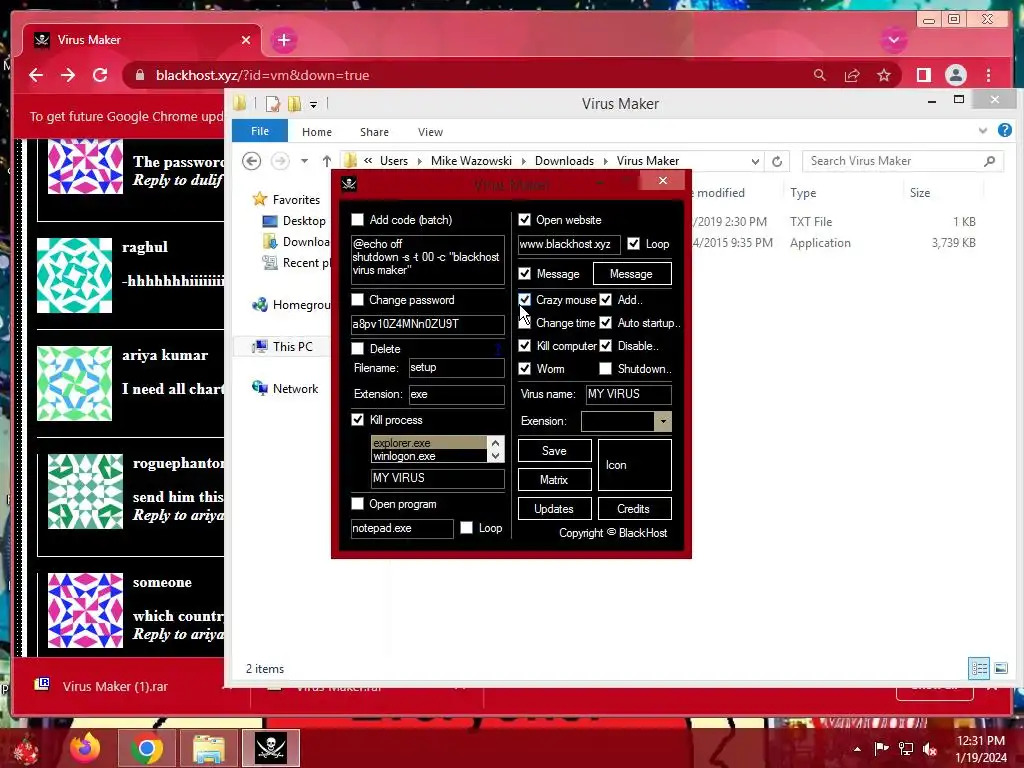
Task: Switch Explorer to large icons view
Action: (x=1000, y=668)
